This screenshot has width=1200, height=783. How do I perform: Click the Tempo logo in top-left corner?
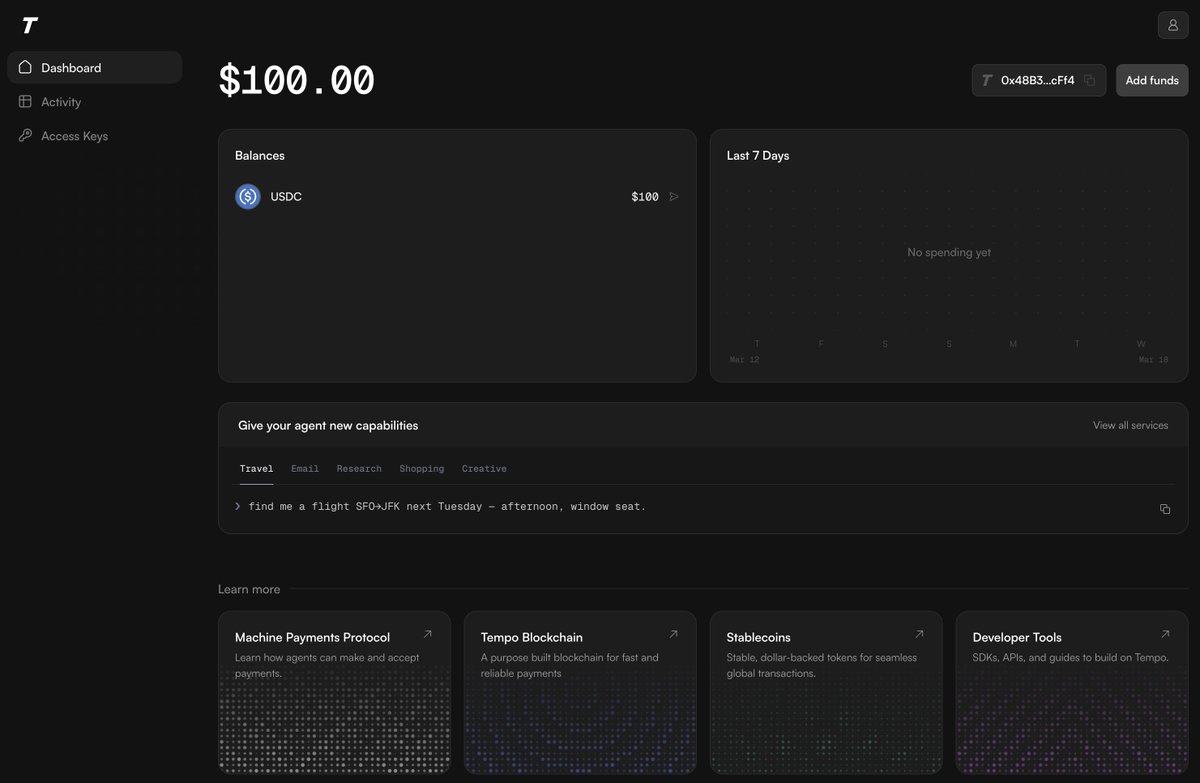pyautogui.click(x=30, y=25)
